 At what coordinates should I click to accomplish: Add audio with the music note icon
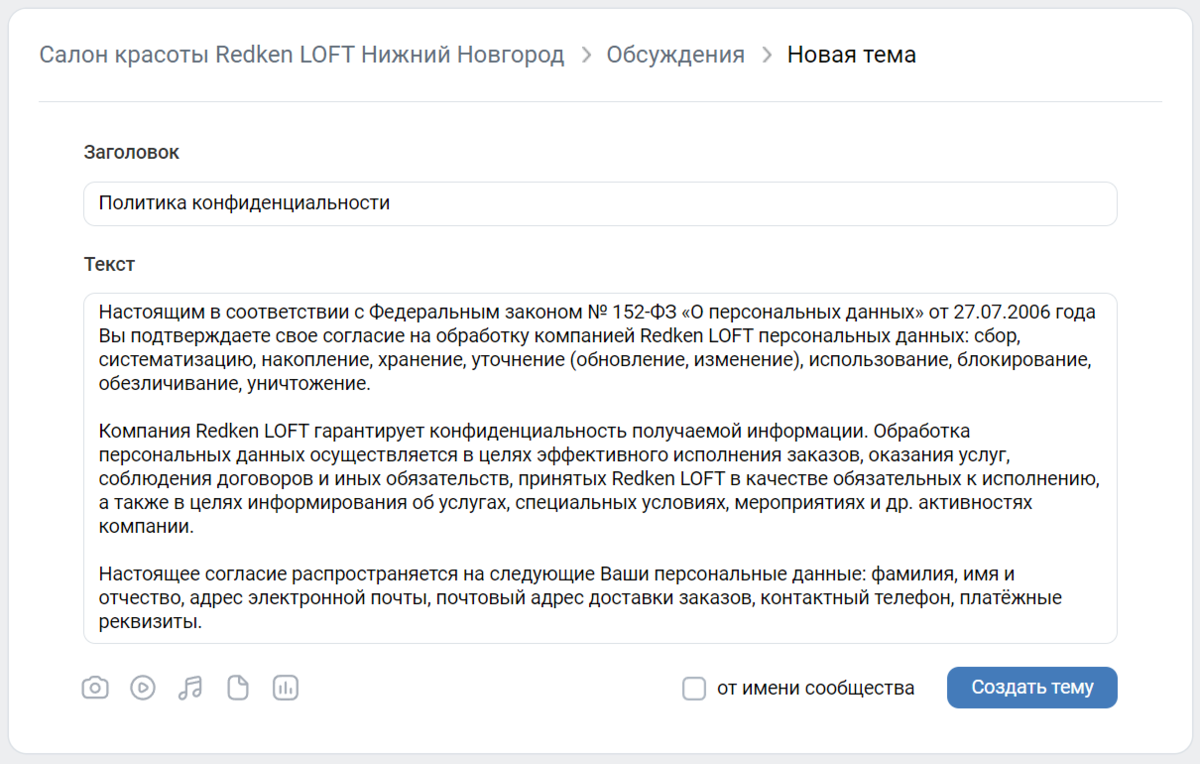(190, 687)
